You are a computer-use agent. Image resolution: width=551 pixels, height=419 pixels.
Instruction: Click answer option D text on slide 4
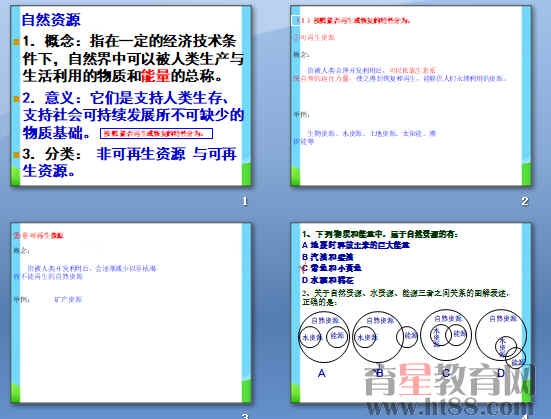click(328, 280)
